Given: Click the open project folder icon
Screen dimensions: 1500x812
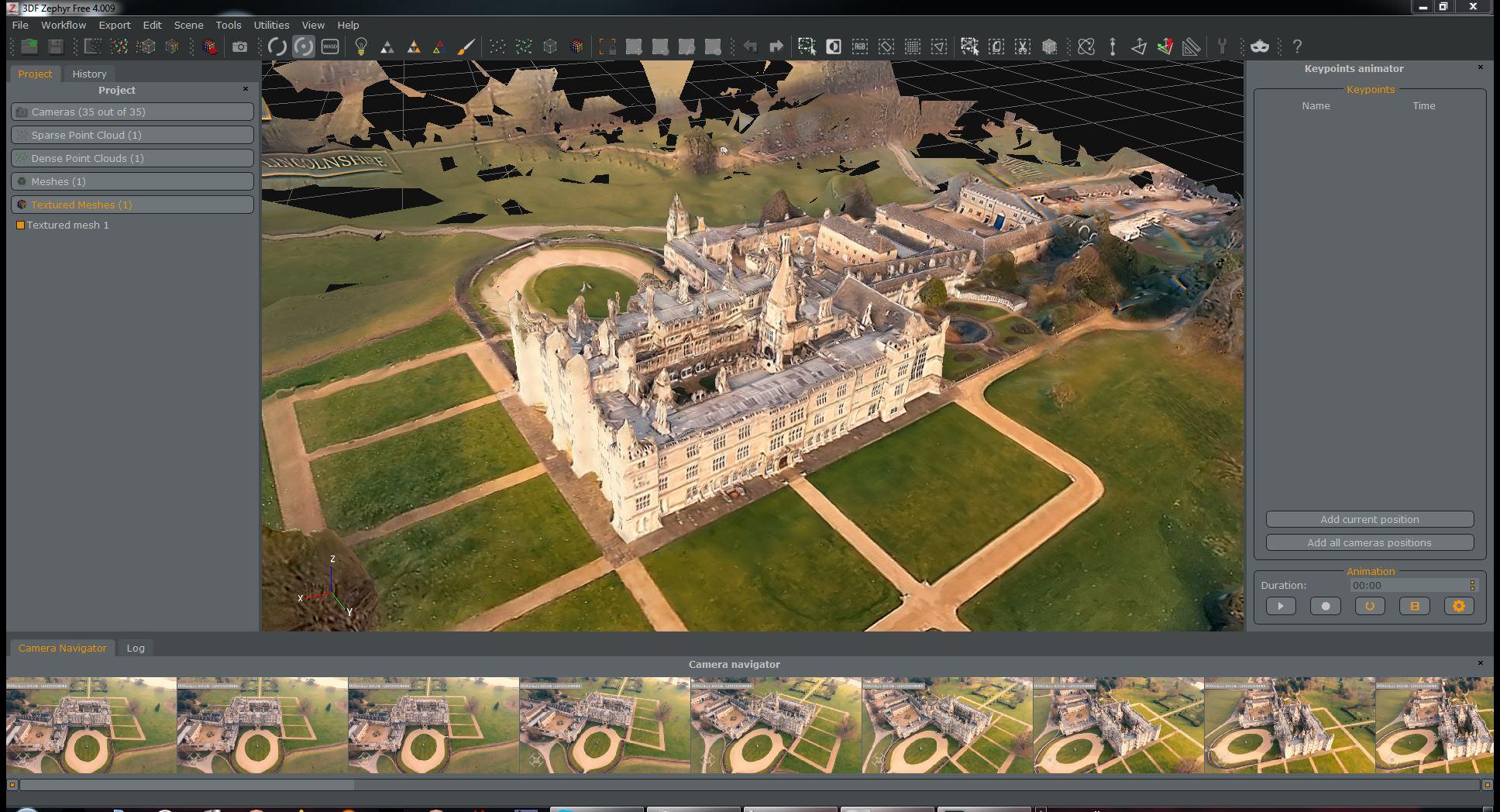Looking at the screenshot, I should coord(29,46).
